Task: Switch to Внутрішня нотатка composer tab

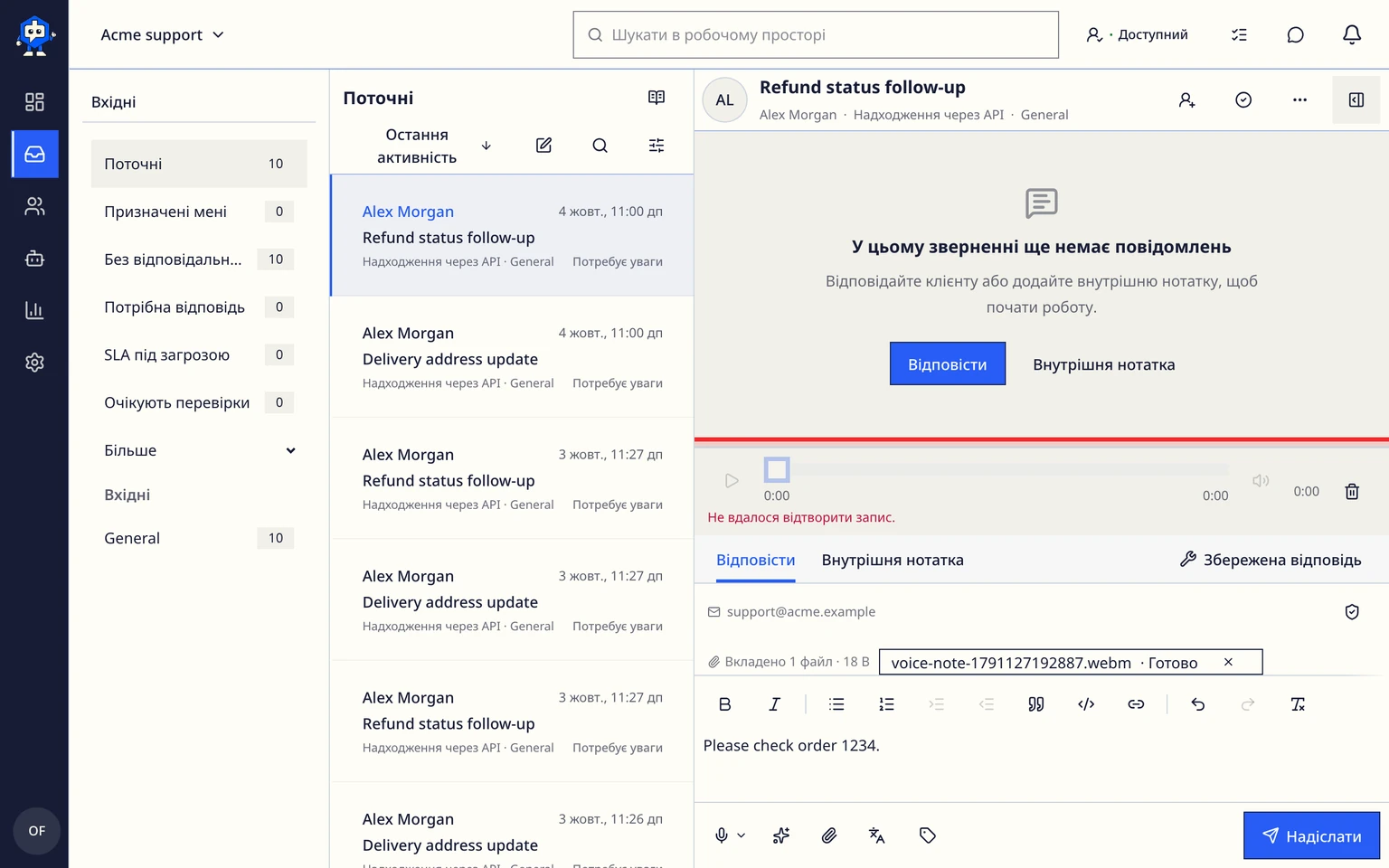Action: (893, 561)
